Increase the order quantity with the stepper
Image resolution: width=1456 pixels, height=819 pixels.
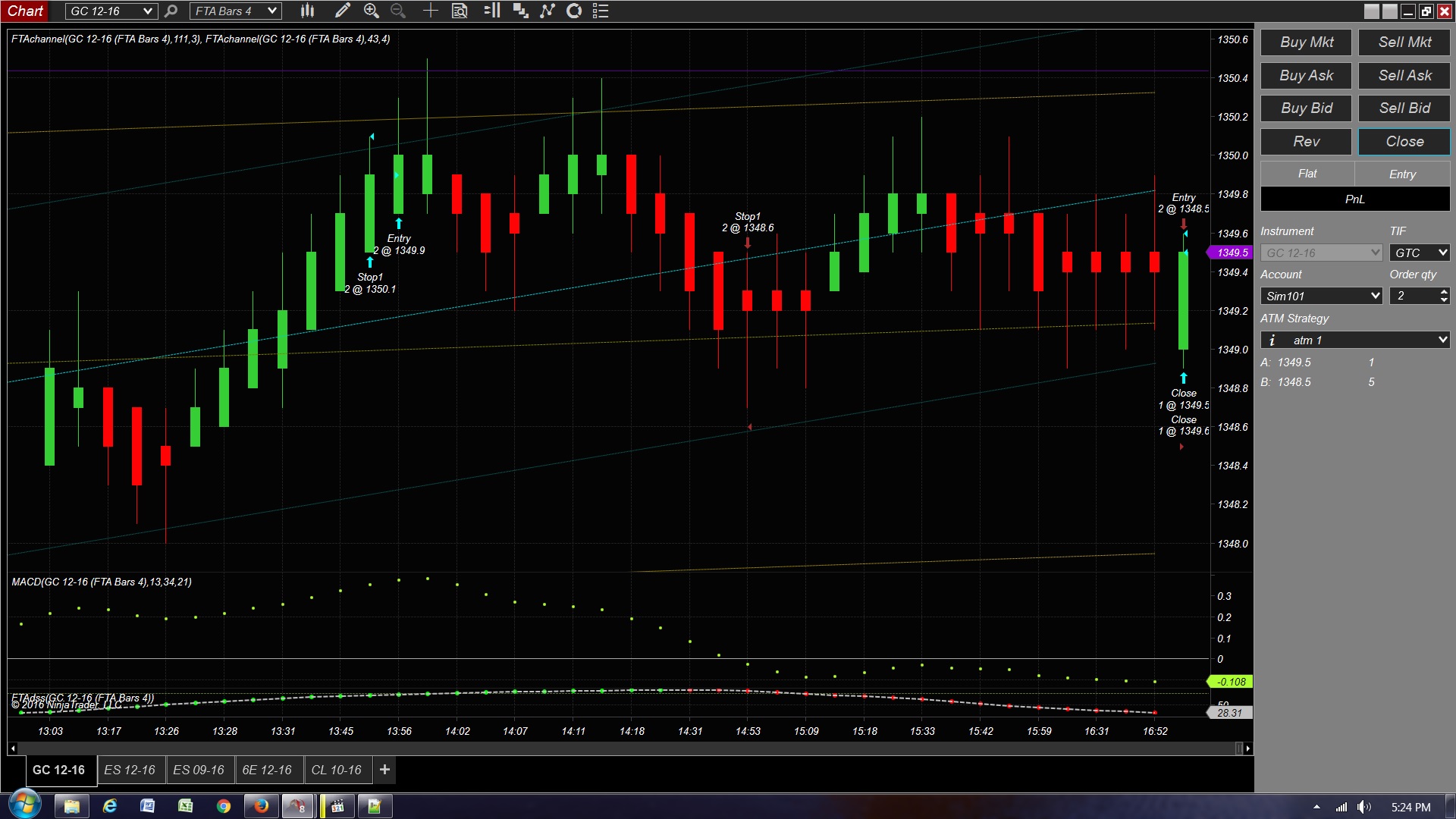1444,291
